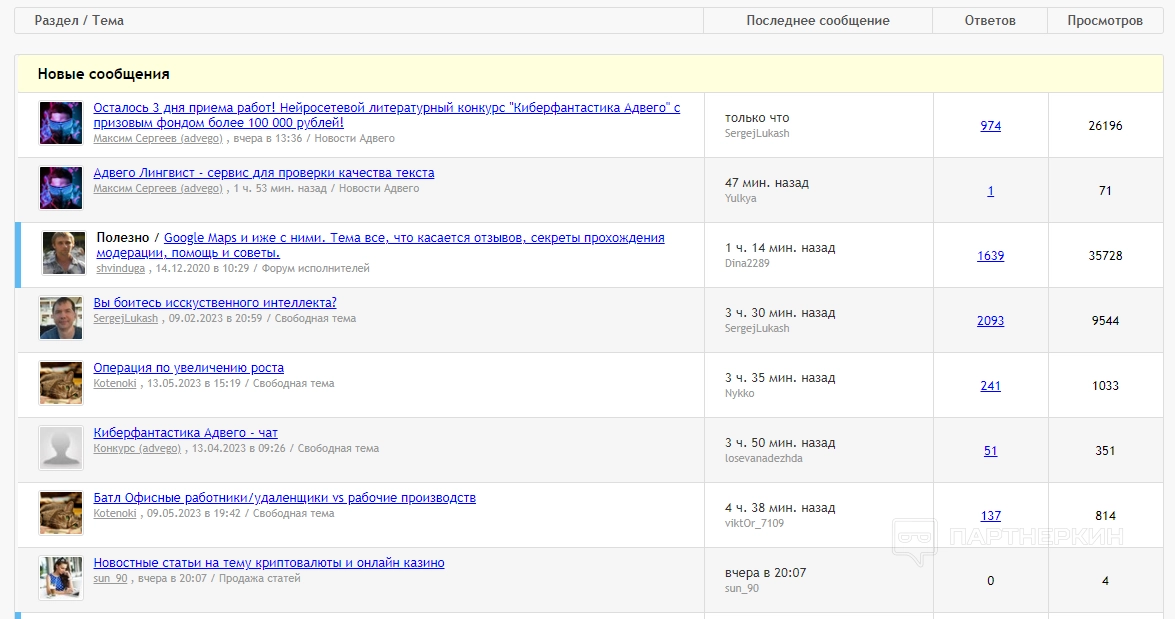This screenshot has height=619, width=1175.
Task: Click the Просмотров column header
Action: tap(1104, 21)
